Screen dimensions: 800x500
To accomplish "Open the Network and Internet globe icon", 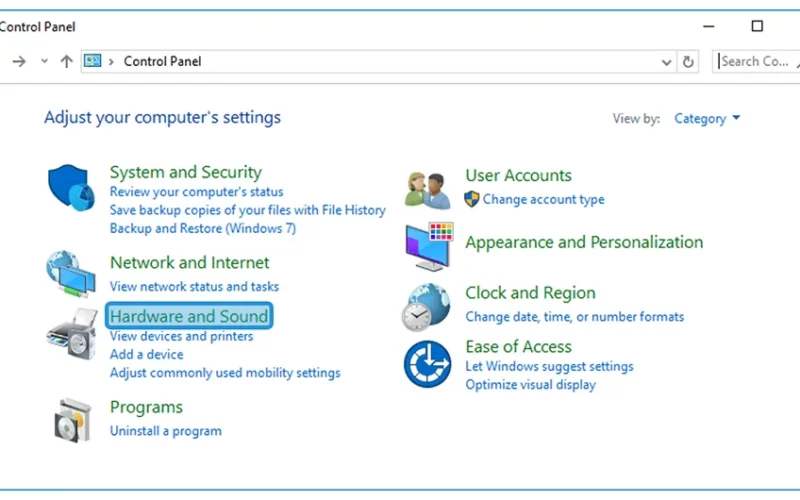I will (x=71, y=273).
